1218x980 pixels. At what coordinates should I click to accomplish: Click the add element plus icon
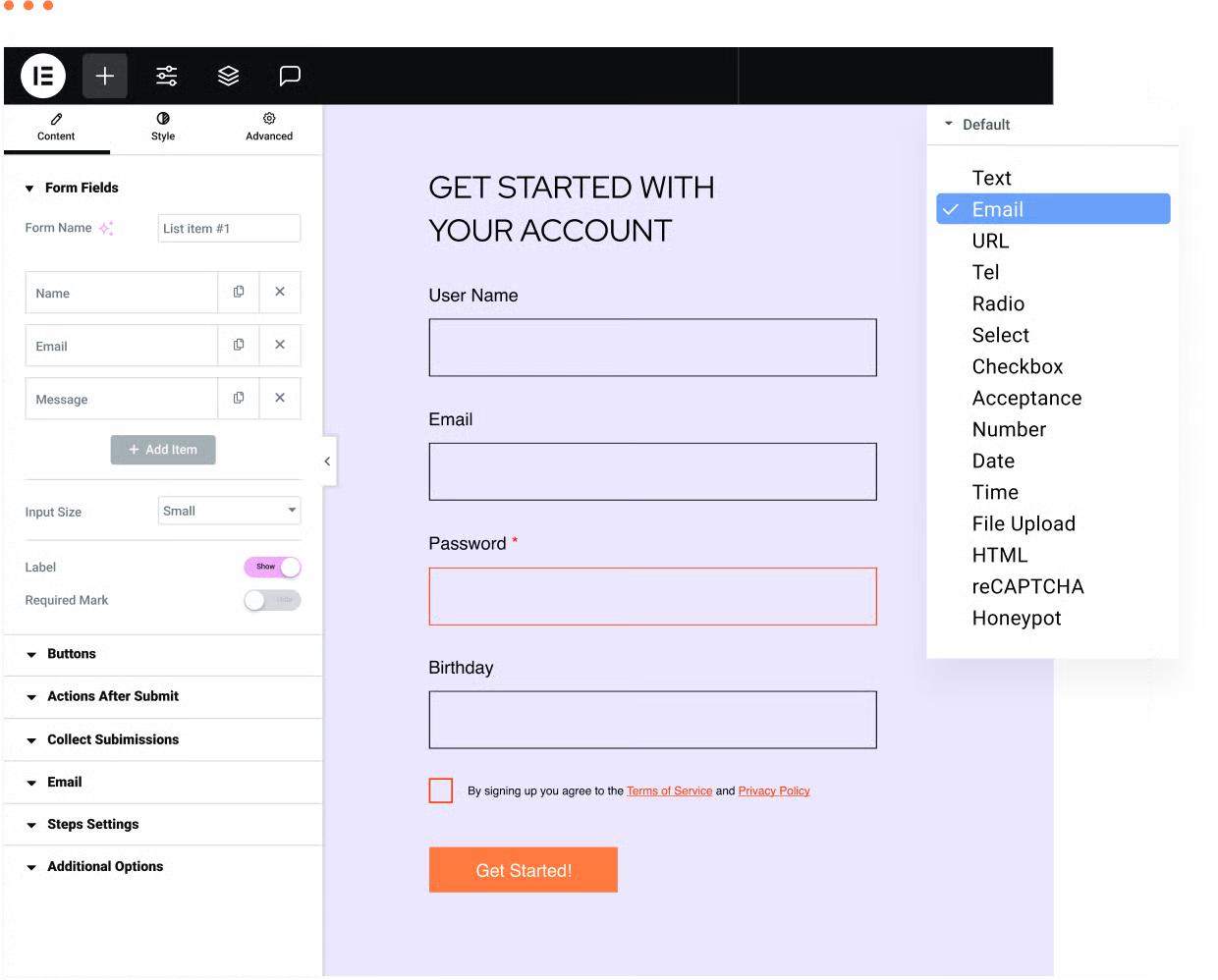click(105, 76)
